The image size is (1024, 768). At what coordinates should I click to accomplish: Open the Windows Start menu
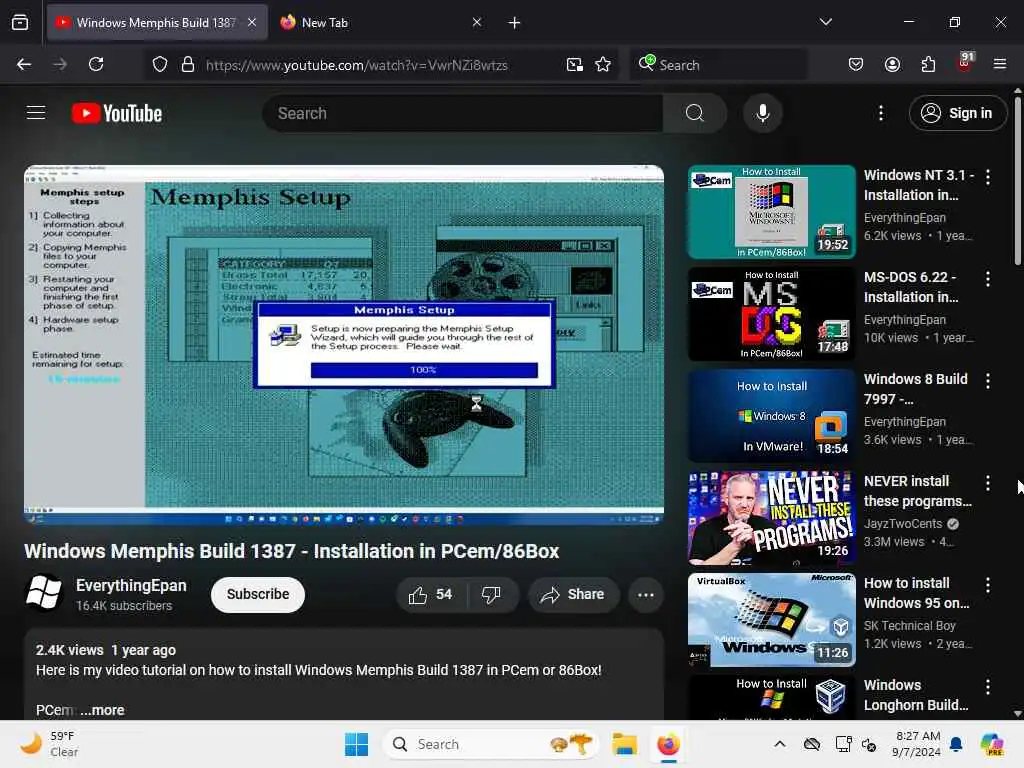tap(357, 744)
